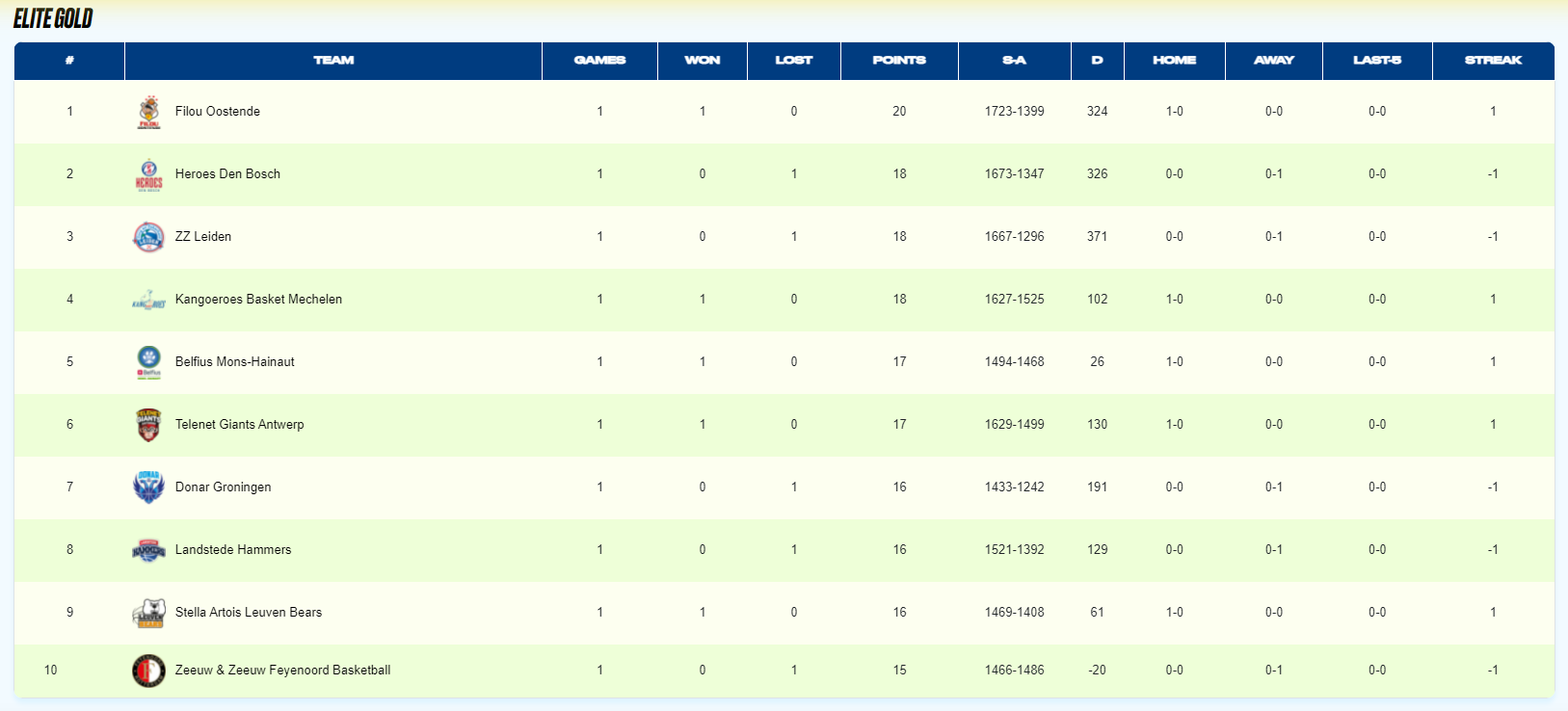Click the GAMES column header
The image size is (1568, 711).
tap(599, 61)
